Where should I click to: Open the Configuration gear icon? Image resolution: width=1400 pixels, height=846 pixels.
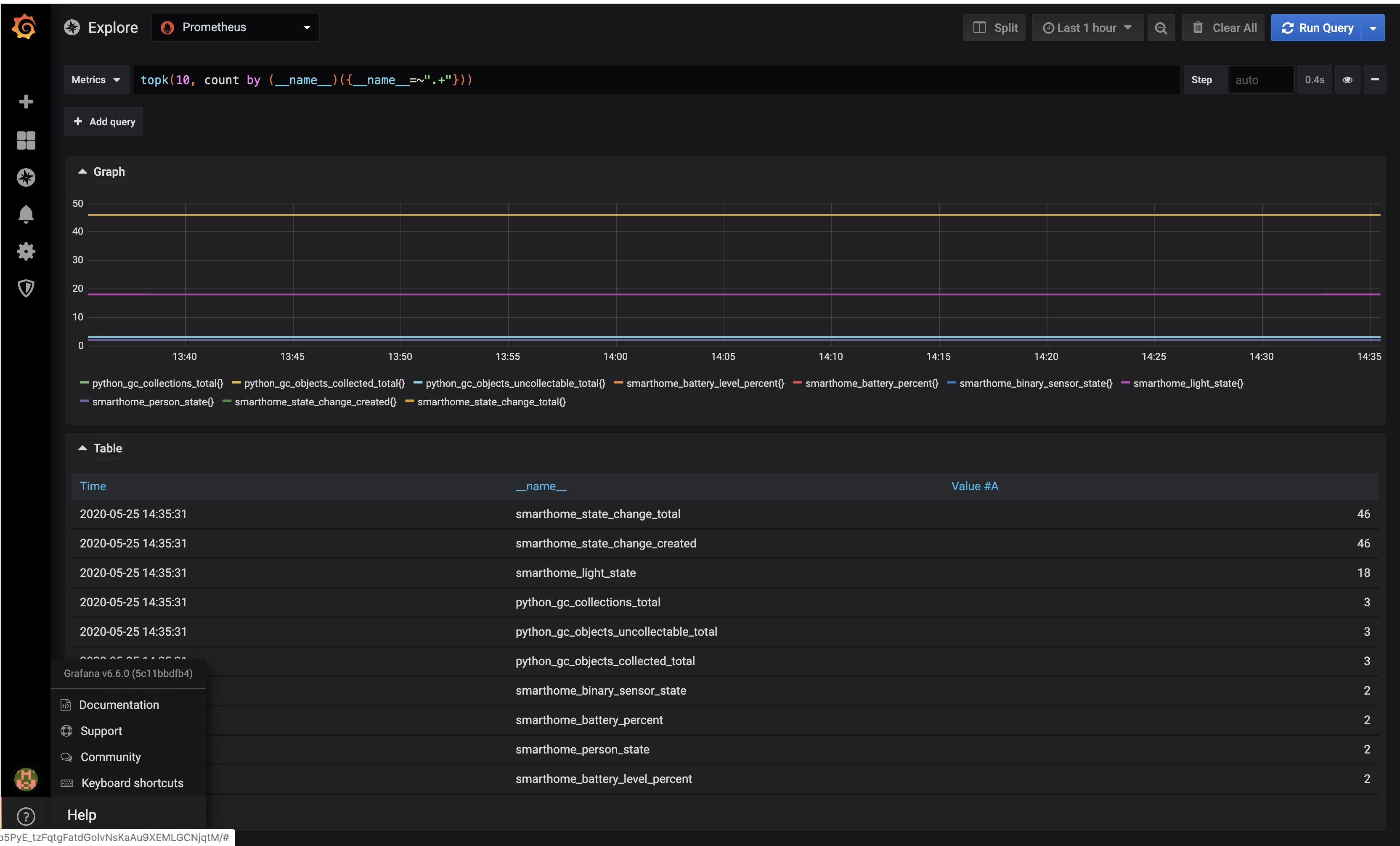(26, 251)
